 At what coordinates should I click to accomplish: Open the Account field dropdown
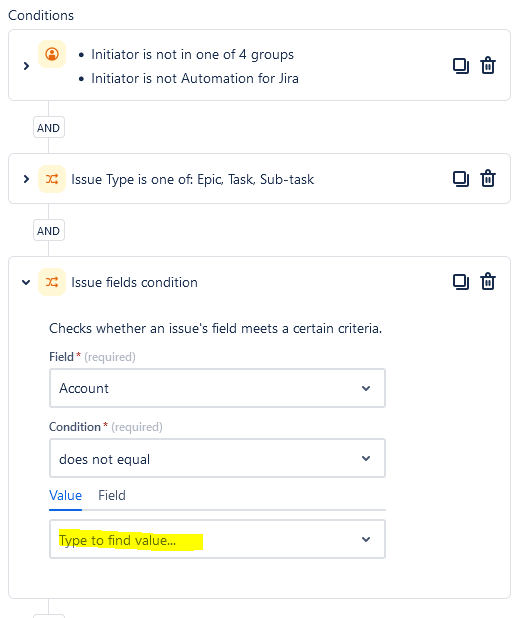(217, 388)
